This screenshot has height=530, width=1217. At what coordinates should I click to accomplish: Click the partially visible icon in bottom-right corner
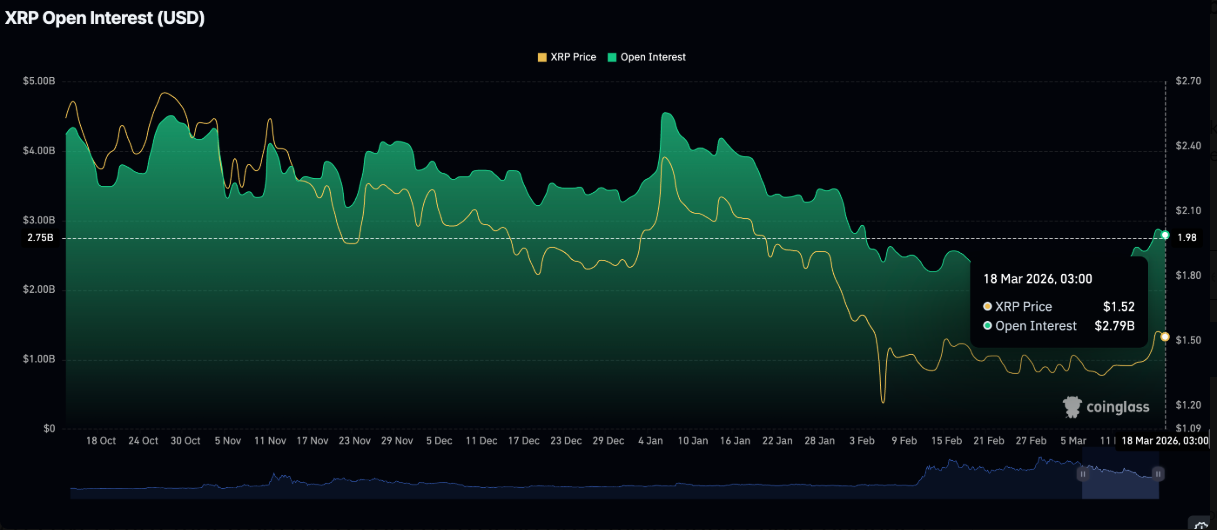[1201, 524]
